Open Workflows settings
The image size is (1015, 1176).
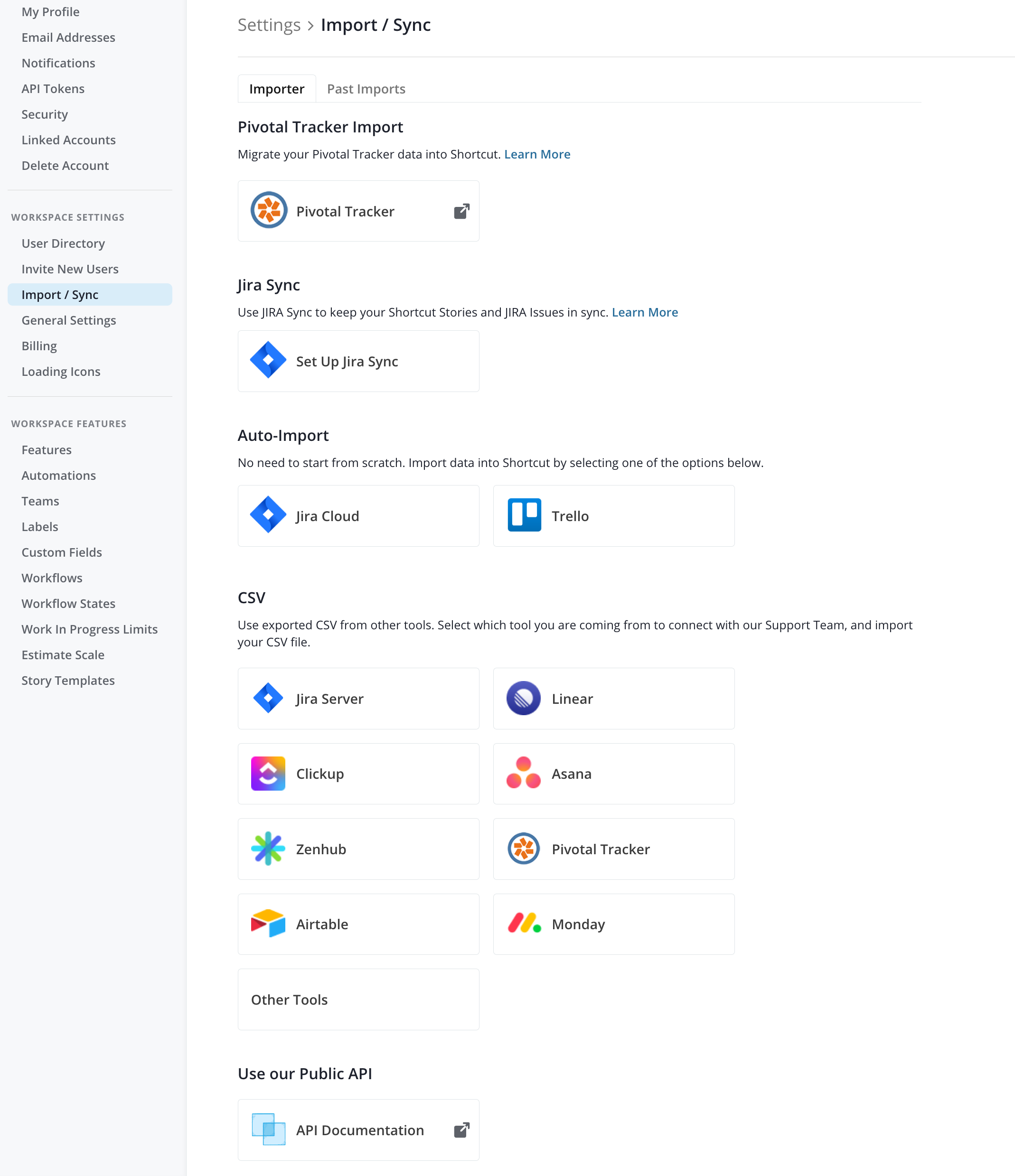coord(52,578)
